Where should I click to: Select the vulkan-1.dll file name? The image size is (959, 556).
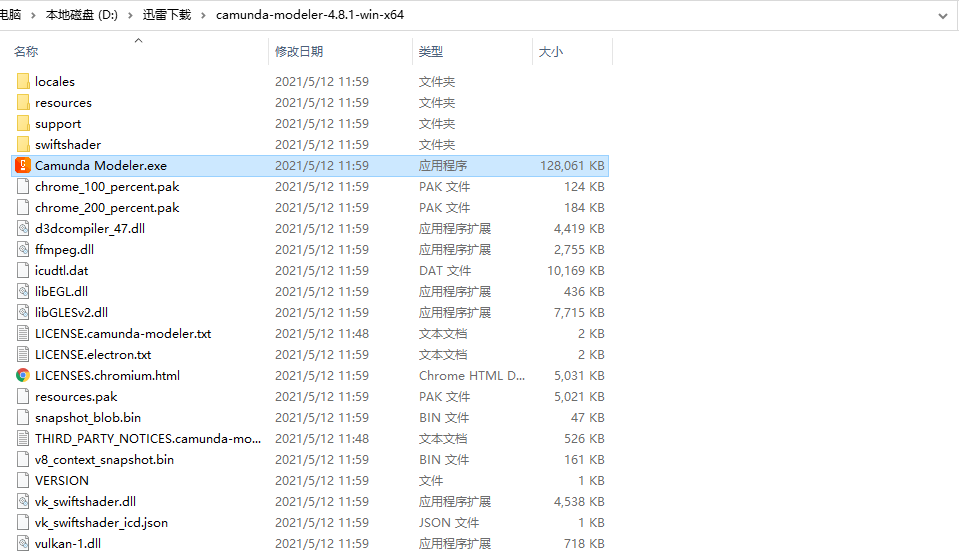click(68, 543)
